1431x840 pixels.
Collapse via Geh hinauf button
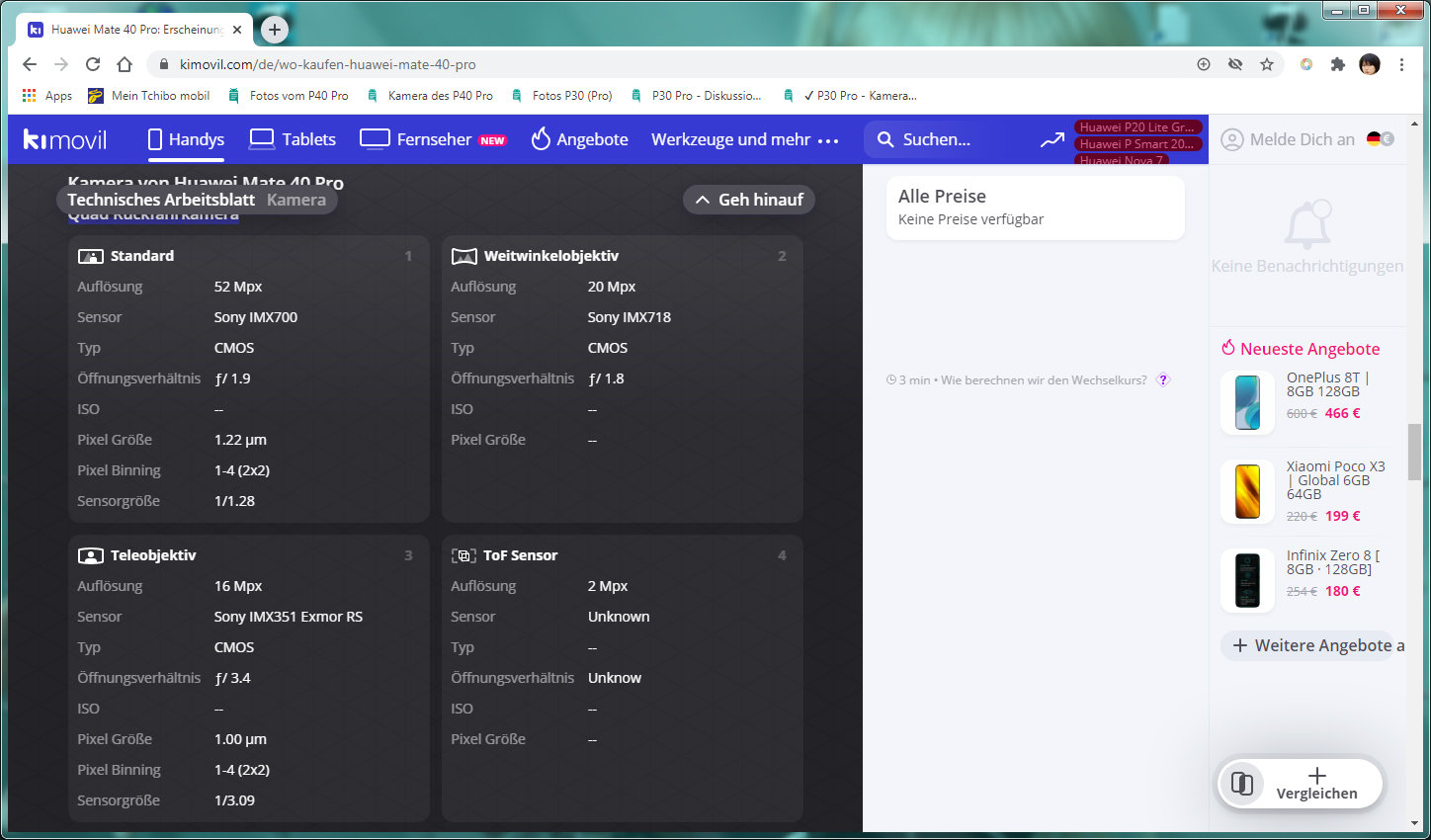tap(749, 200)
